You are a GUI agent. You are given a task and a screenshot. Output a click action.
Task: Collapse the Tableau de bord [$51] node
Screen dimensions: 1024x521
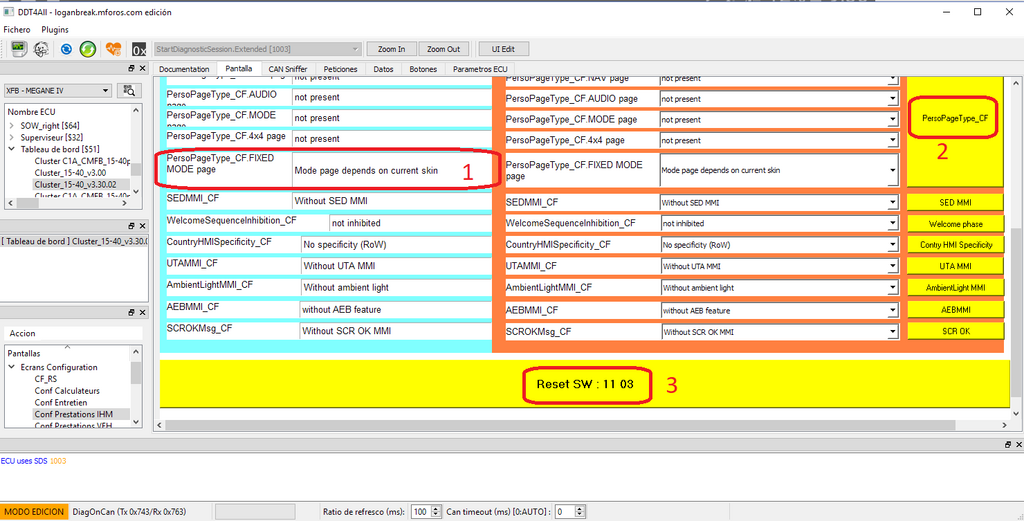coord(12,149)
